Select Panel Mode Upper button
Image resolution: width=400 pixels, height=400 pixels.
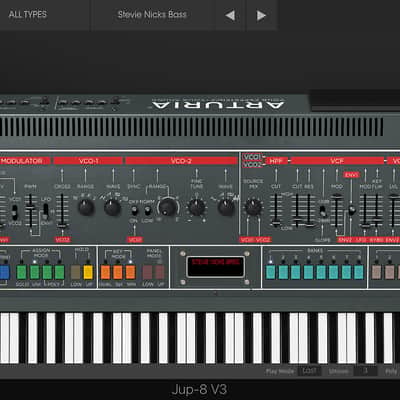click(160, 272)
